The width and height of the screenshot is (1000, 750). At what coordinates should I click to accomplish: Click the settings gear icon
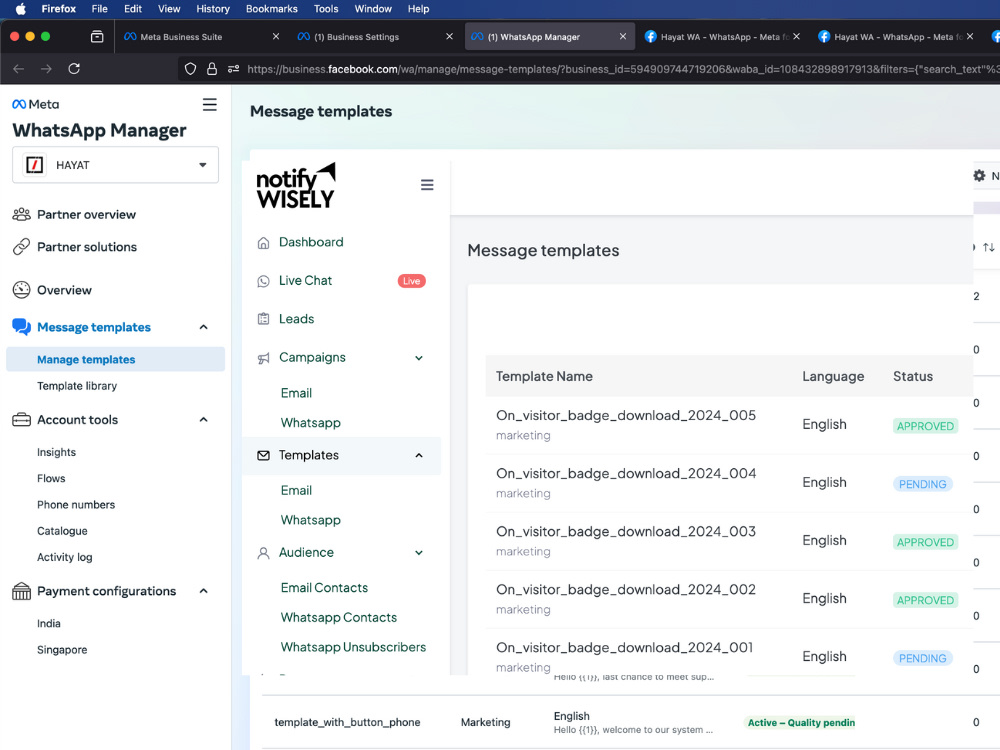pos(979,175)
